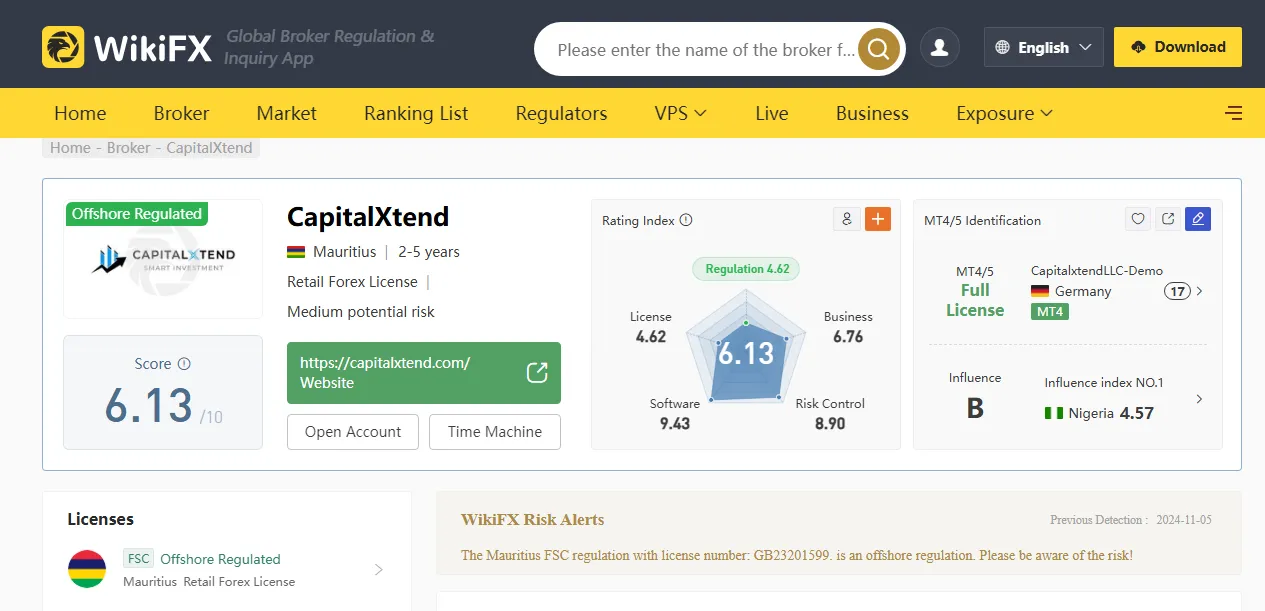
Task: Open the user account icon
Action: click(x=939, y=47)
